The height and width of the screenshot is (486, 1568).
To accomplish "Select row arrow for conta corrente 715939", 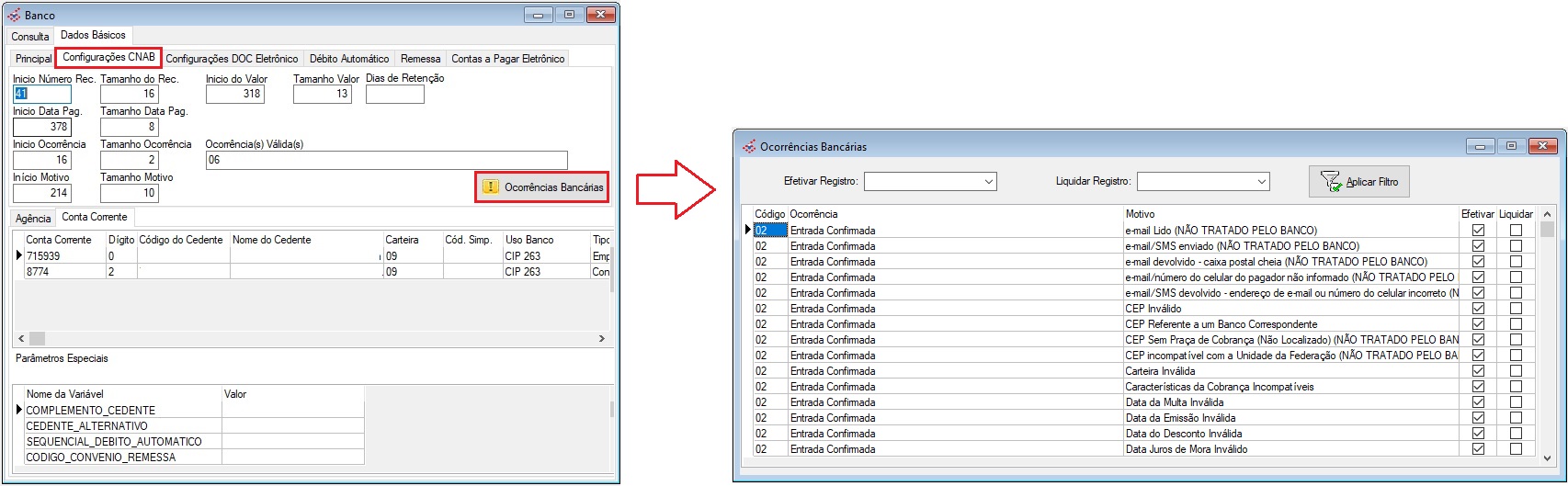I will pyautogui.click(x=19, y=255).
